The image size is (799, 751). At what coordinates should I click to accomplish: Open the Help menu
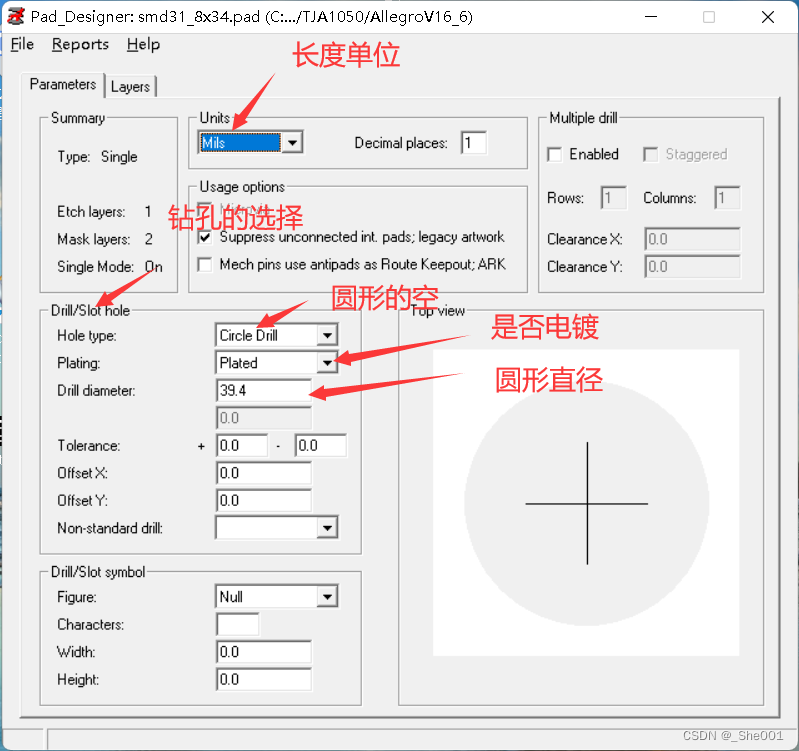pos(143,44)
